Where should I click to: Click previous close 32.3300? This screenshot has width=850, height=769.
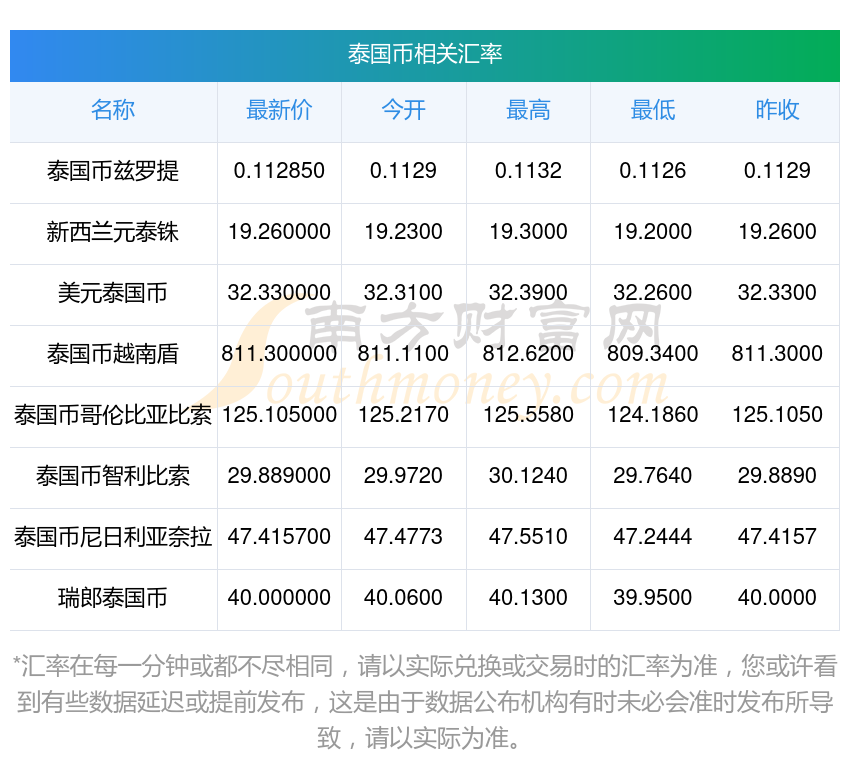[777, 293]
